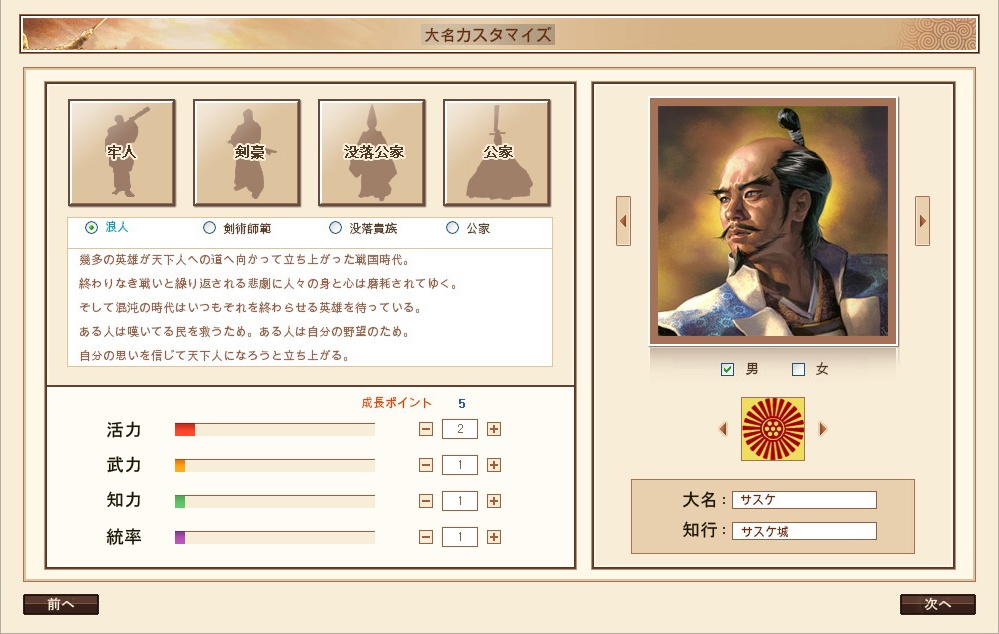The height and width of the screenshot is (634, 999).
Task: Click the 次へ next button
Action: tap(937, 604)
